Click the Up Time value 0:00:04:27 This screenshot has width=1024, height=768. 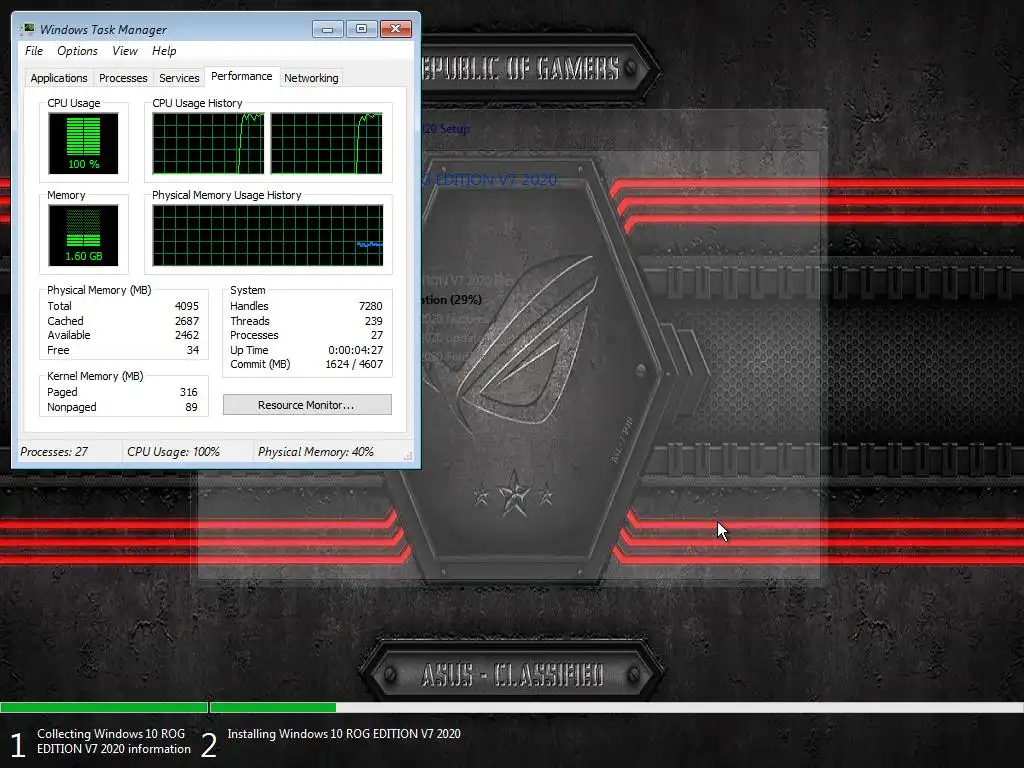[x=355, y=350]
